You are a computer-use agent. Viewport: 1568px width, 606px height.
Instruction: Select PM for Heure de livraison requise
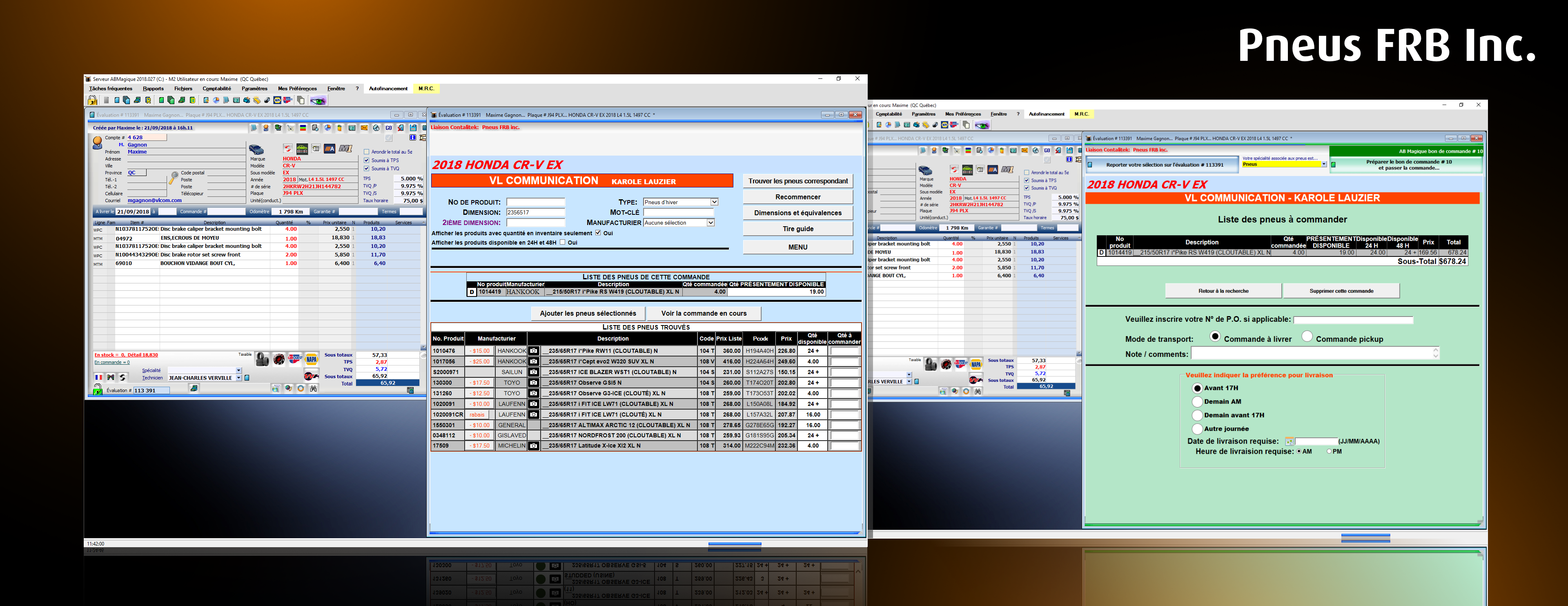[x=1330, y=452]
